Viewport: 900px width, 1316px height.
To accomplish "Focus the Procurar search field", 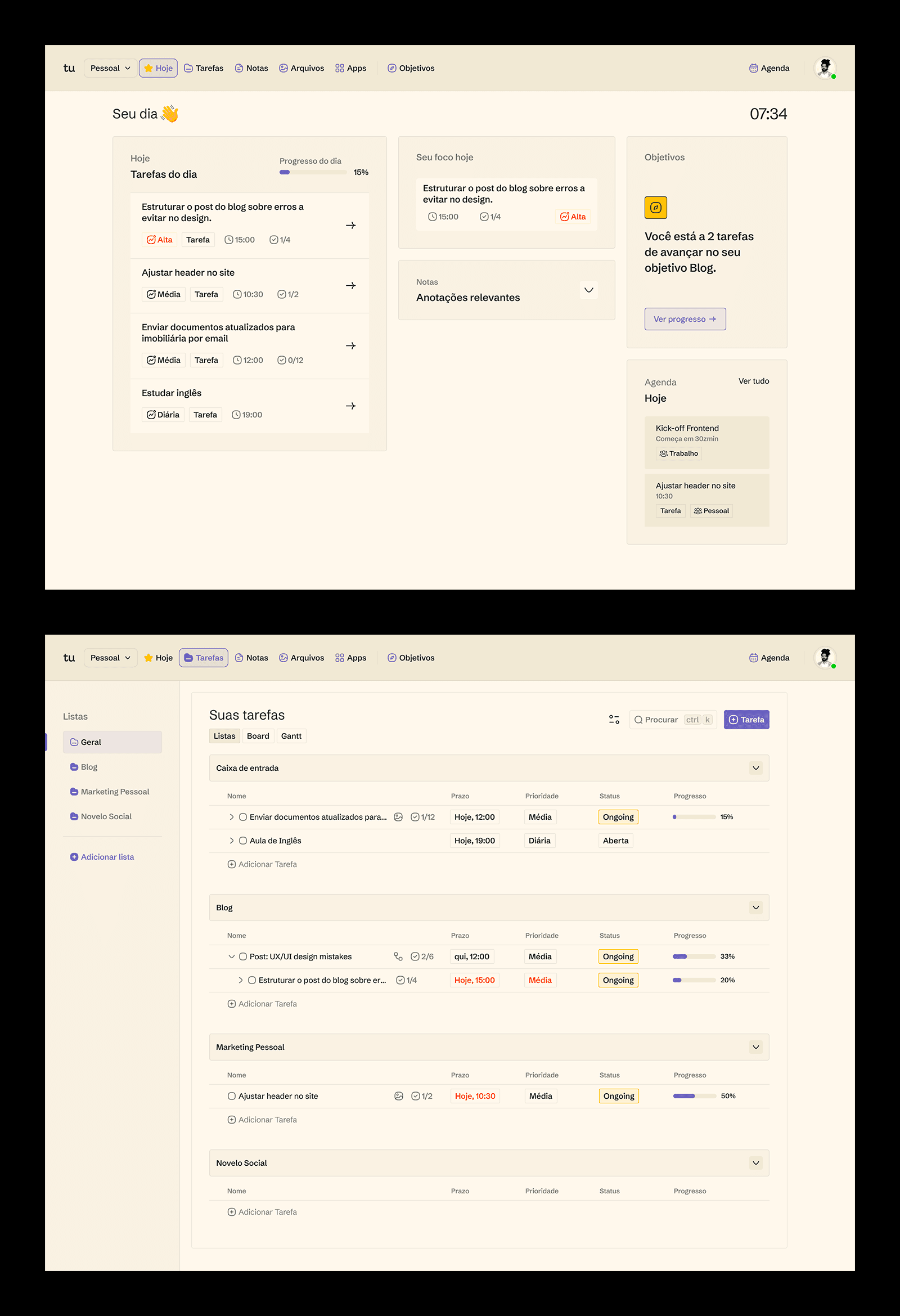I will tap(673, 719).
